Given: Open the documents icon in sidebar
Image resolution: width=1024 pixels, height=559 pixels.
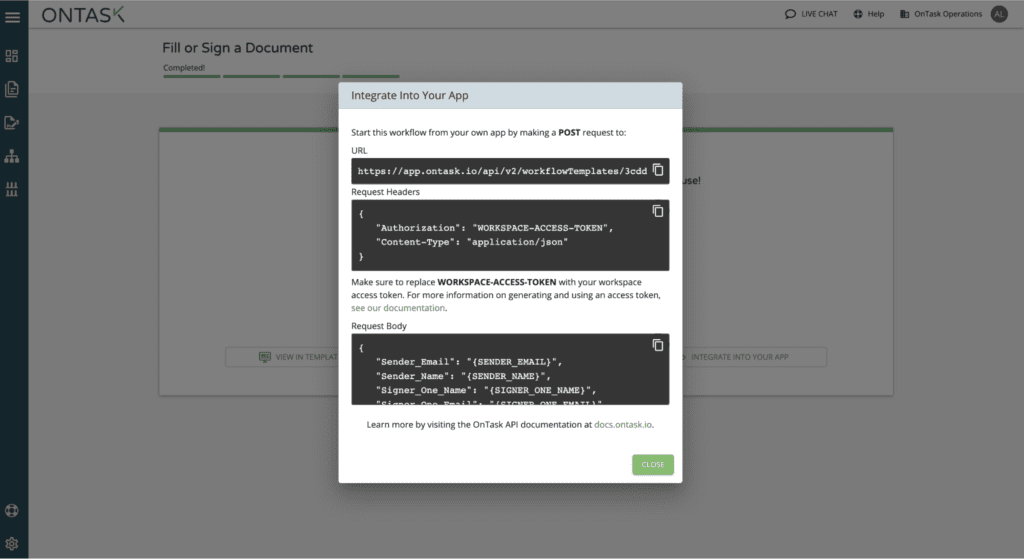Looking at the screenshot, I should point(12,89).
